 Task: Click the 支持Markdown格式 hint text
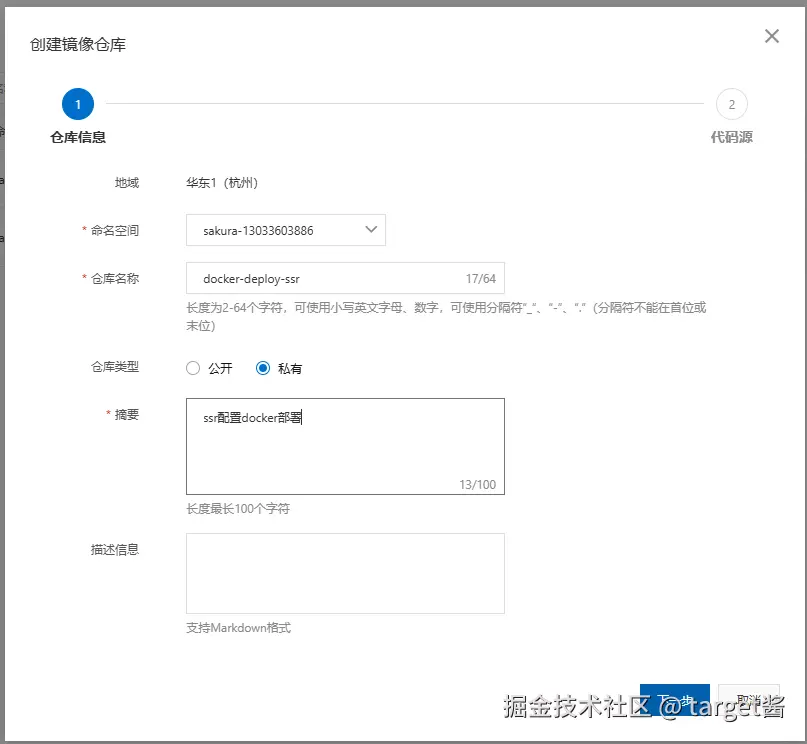pos(238,628)
